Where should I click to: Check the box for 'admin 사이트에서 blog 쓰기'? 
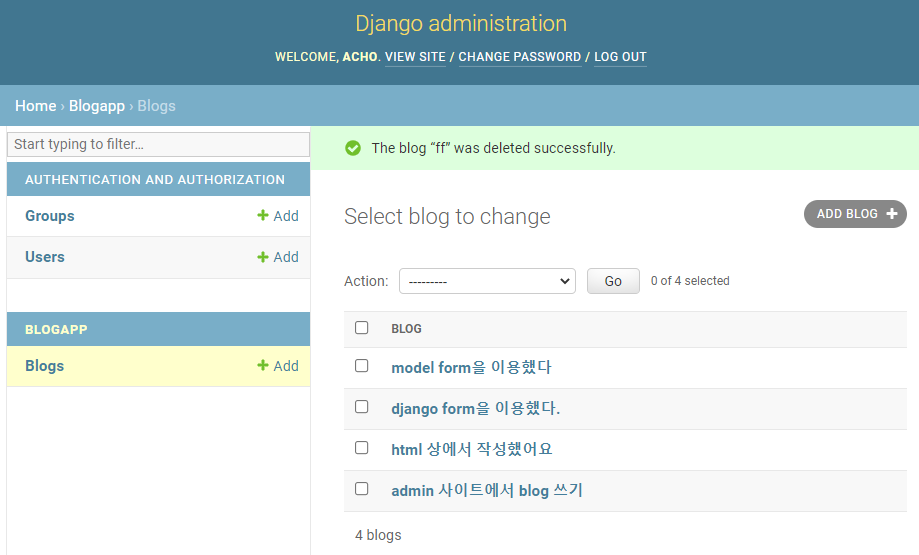362,489
